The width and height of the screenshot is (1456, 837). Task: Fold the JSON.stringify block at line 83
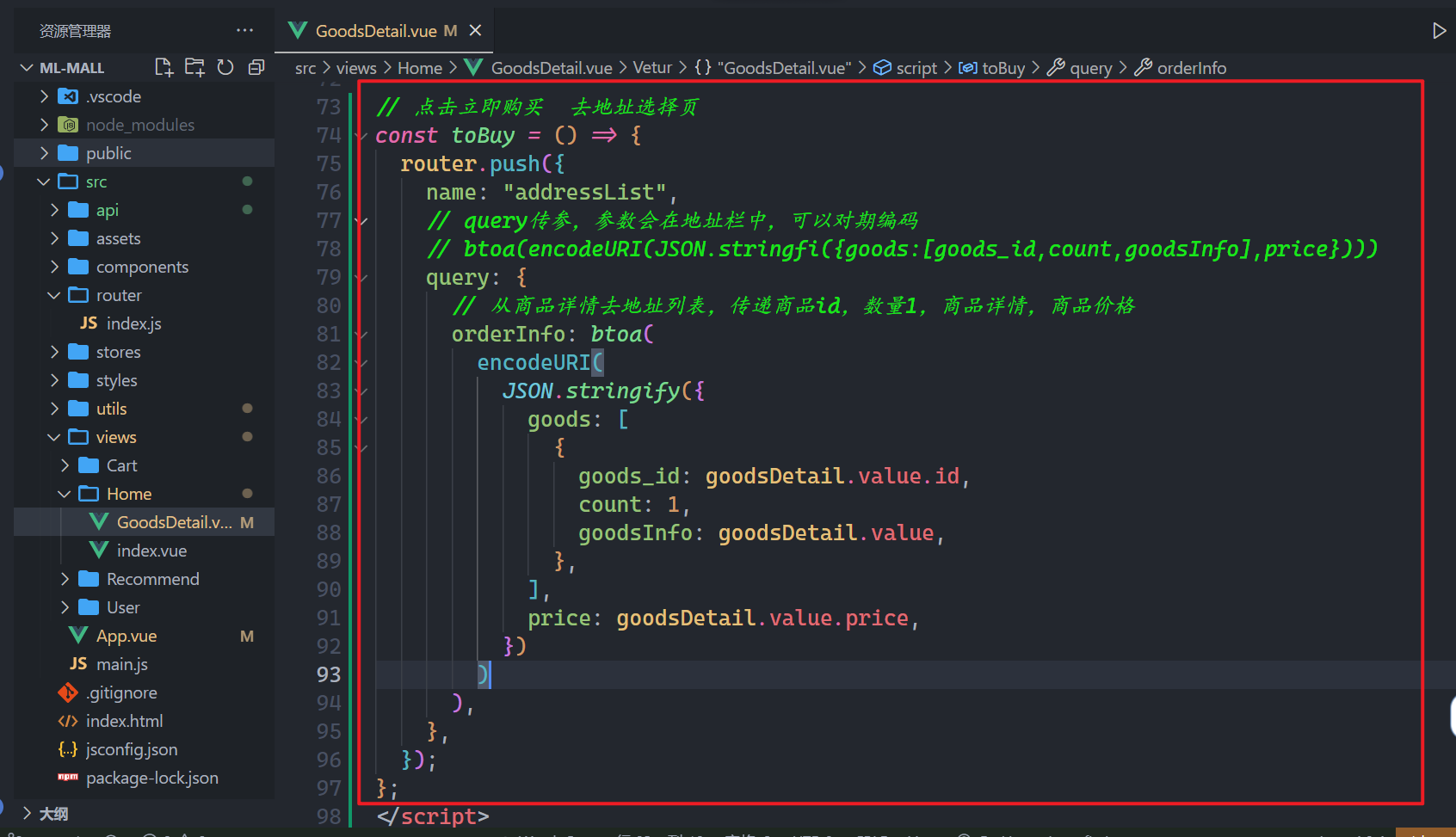tap(362, 391)
